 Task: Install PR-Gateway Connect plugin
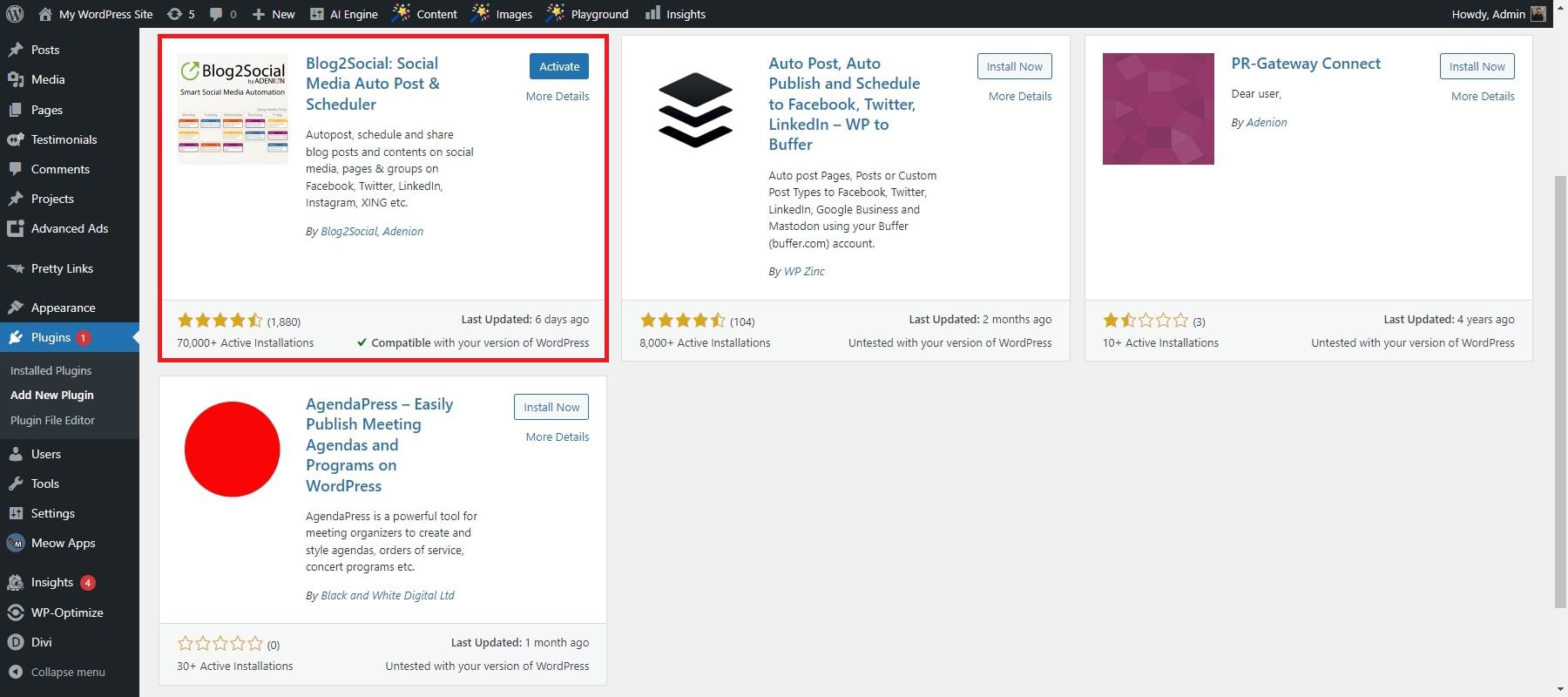pos(1477,66)
